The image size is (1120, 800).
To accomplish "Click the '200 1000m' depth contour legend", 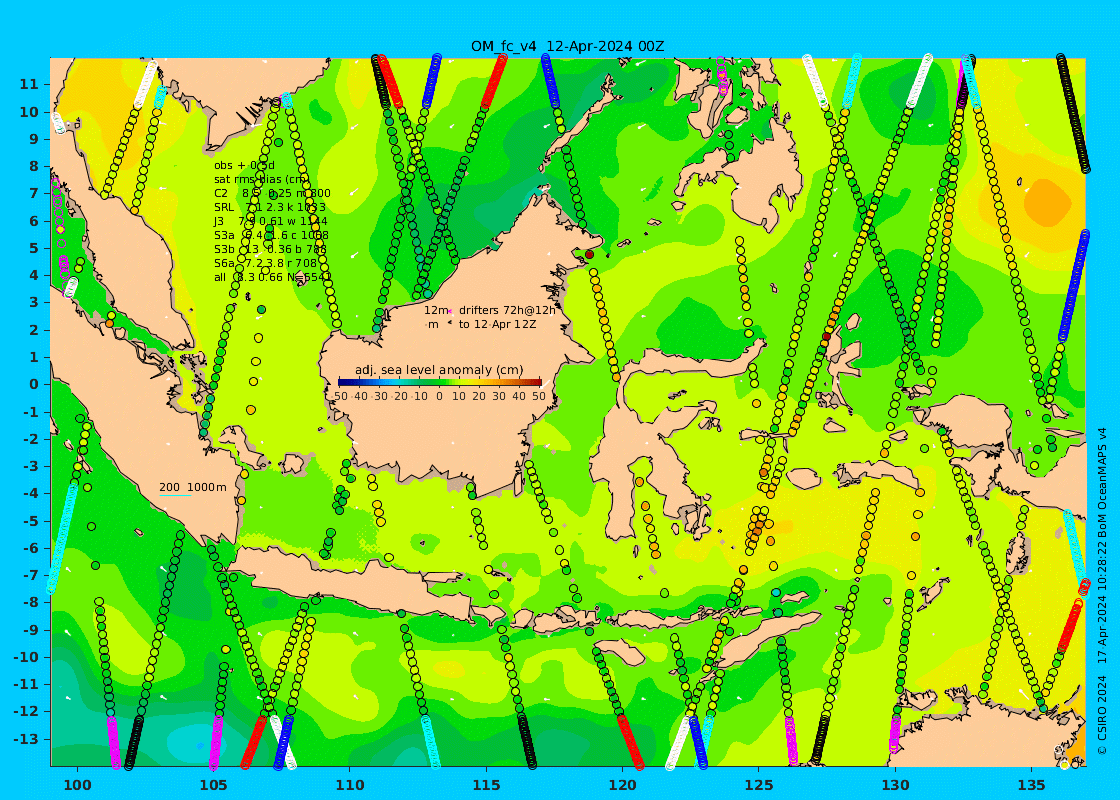I will click(x=193, y=488).
